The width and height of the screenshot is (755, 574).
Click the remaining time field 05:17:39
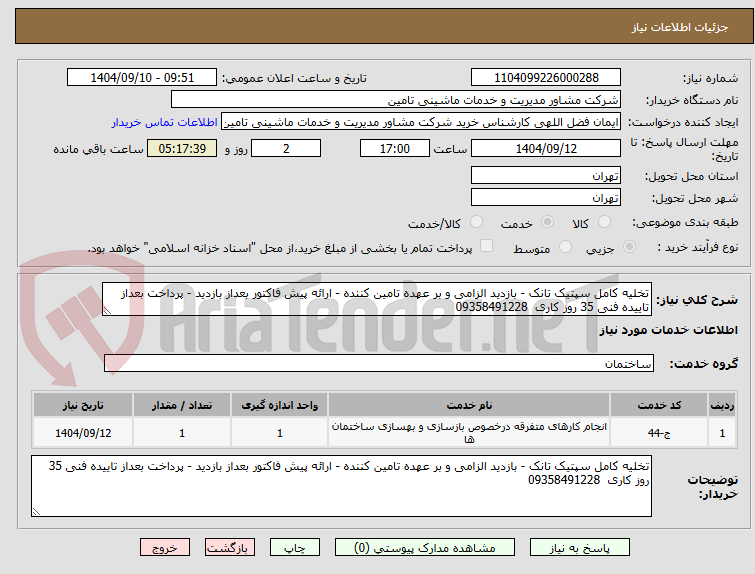coord(182,148)
